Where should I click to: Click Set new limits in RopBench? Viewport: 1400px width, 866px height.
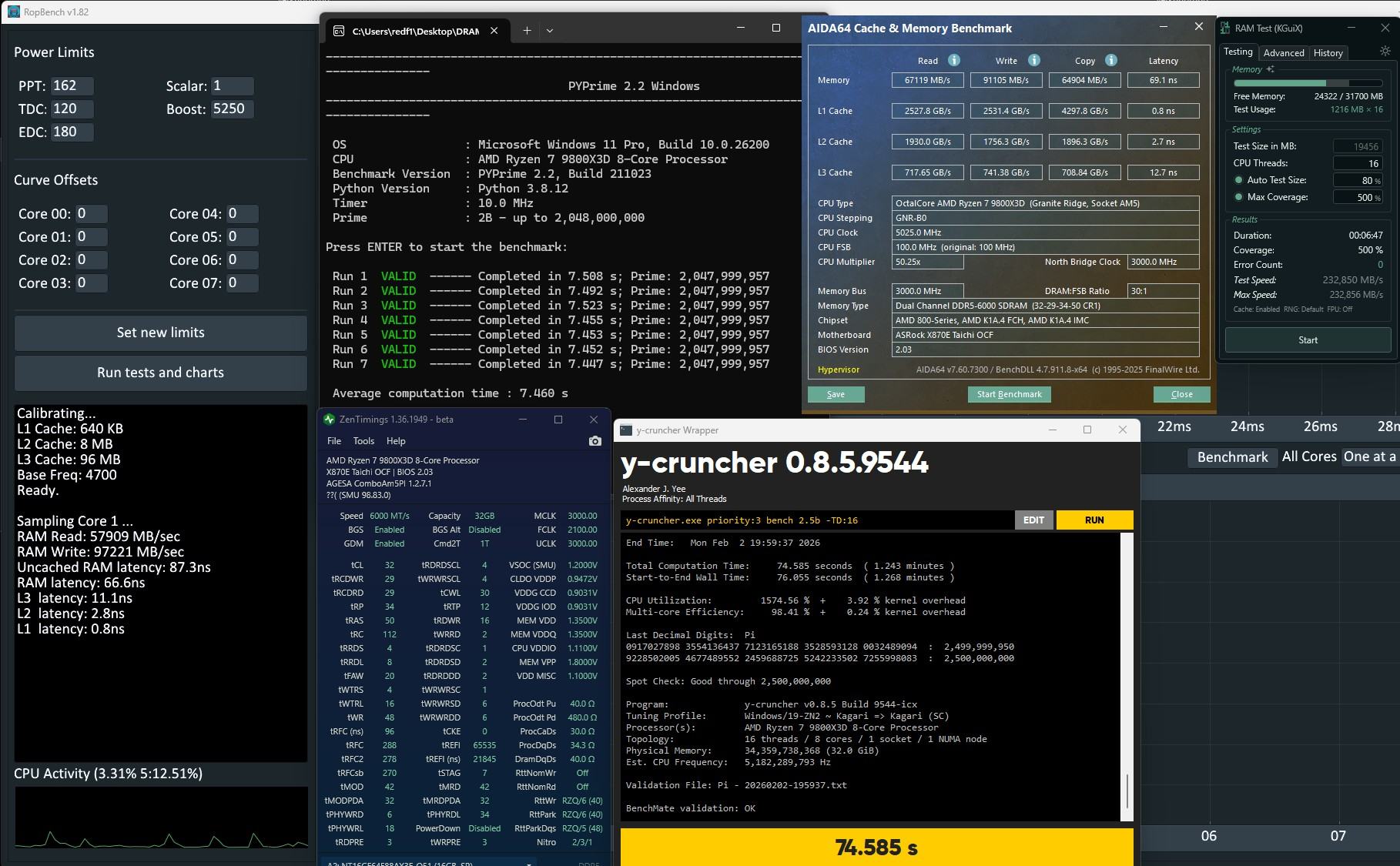point(161,333)
